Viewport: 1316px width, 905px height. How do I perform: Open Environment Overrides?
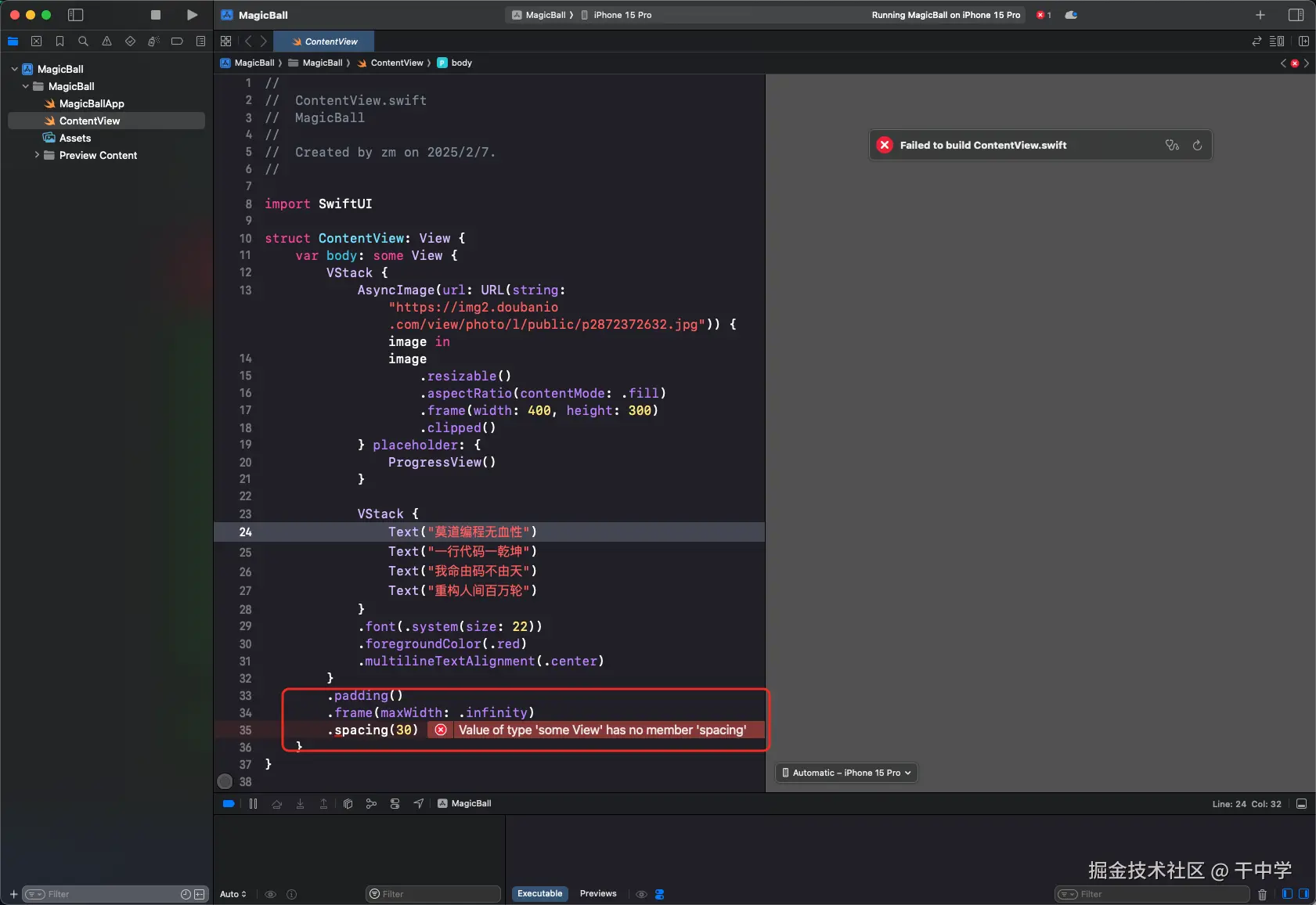coord(395,803)
